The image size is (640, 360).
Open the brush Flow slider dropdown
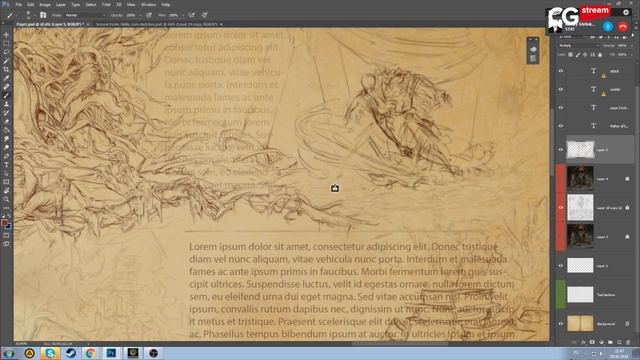pyautogui.click(x=182, y=15)
